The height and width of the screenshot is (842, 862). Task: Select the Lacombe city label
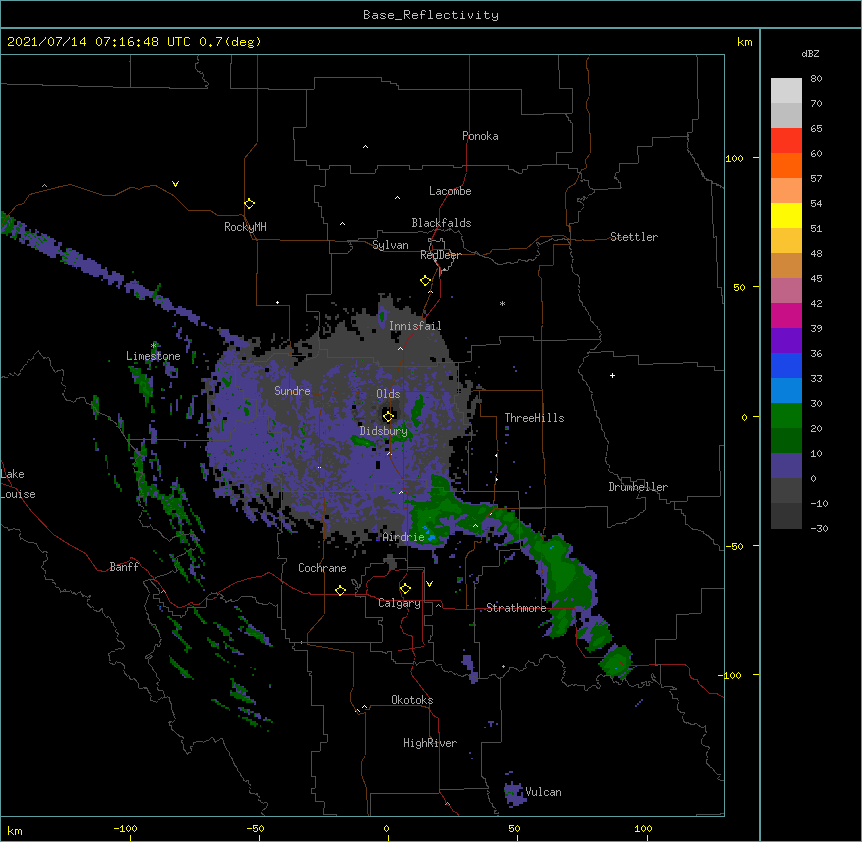pos(450,191)
